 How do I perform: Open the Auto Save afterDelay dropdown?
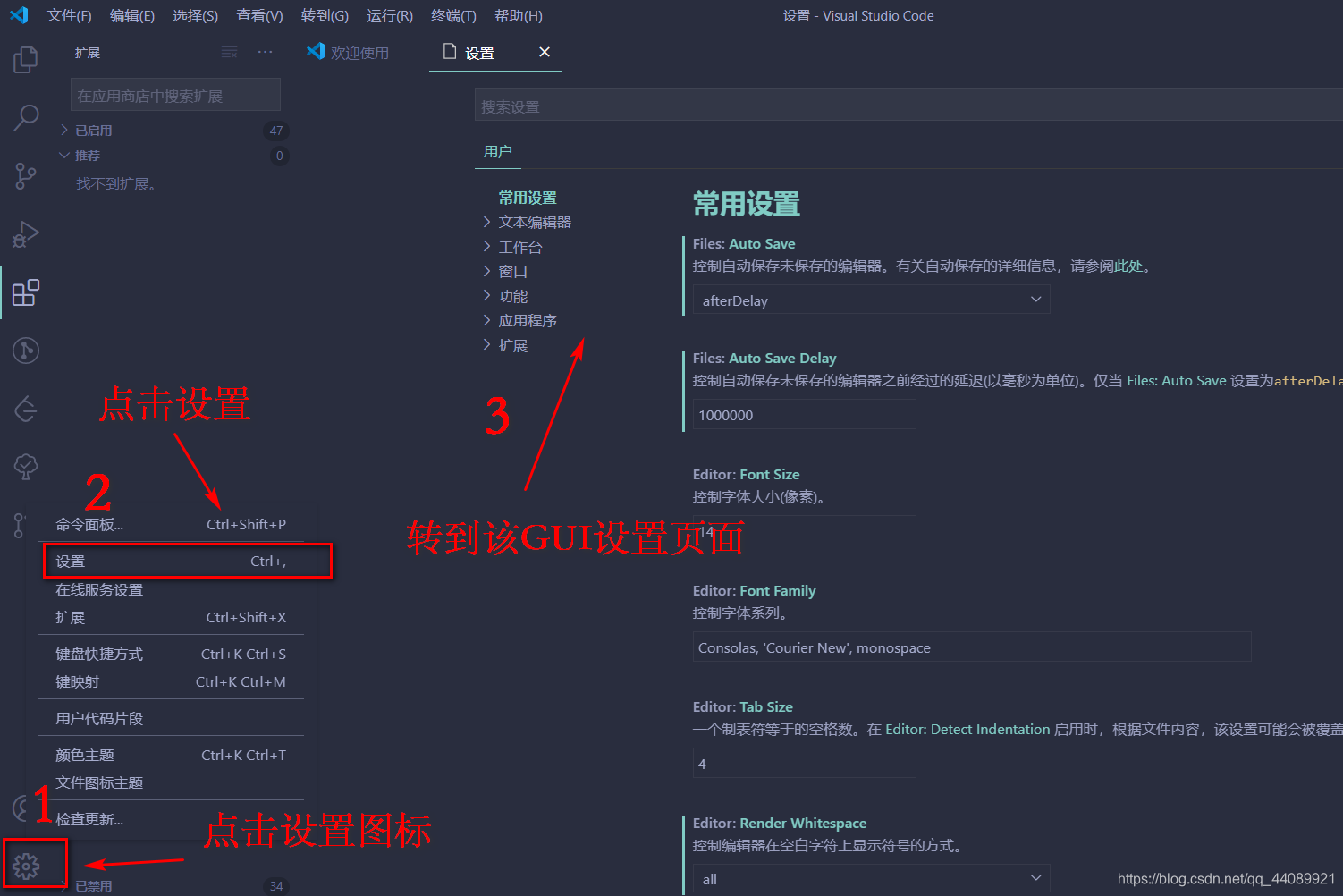pyautogui.click(x=872, y=300)
